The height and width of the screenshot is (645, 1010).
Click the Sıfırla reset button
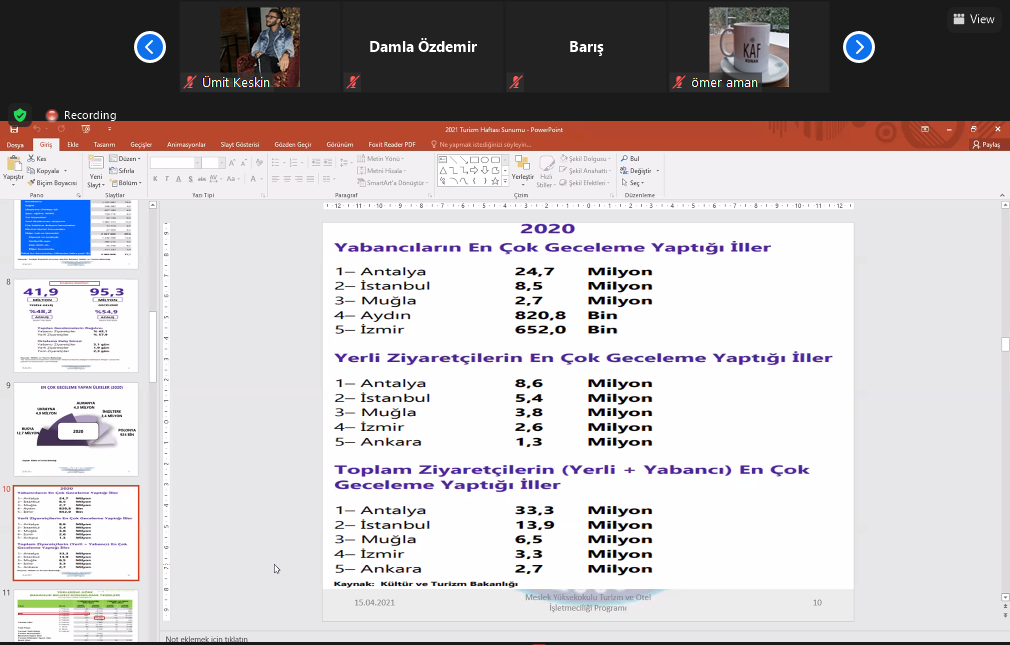tap(124, 171)
